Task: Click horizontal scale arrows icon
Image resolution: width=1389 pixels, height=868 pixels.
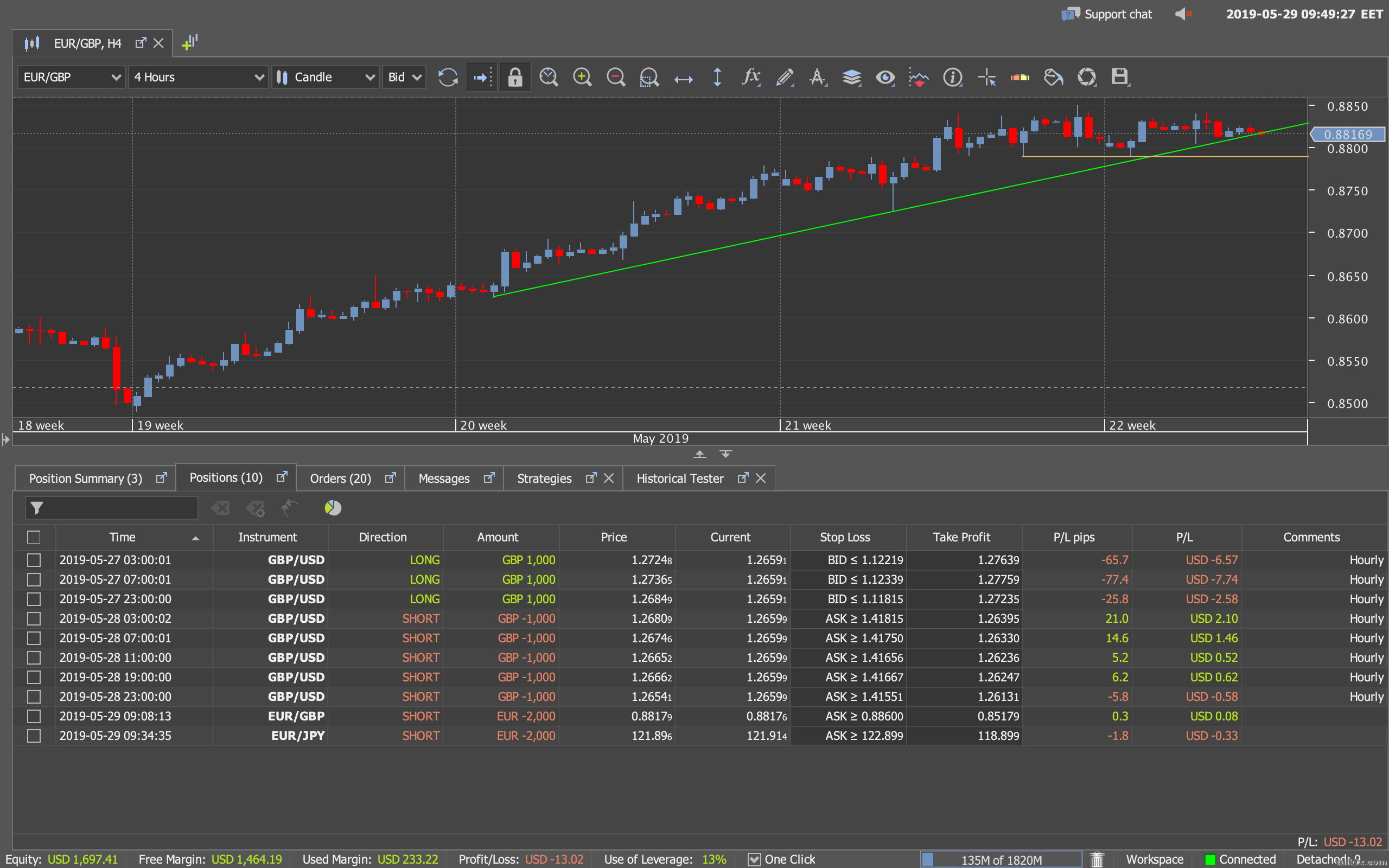Action: coord(683,79)
